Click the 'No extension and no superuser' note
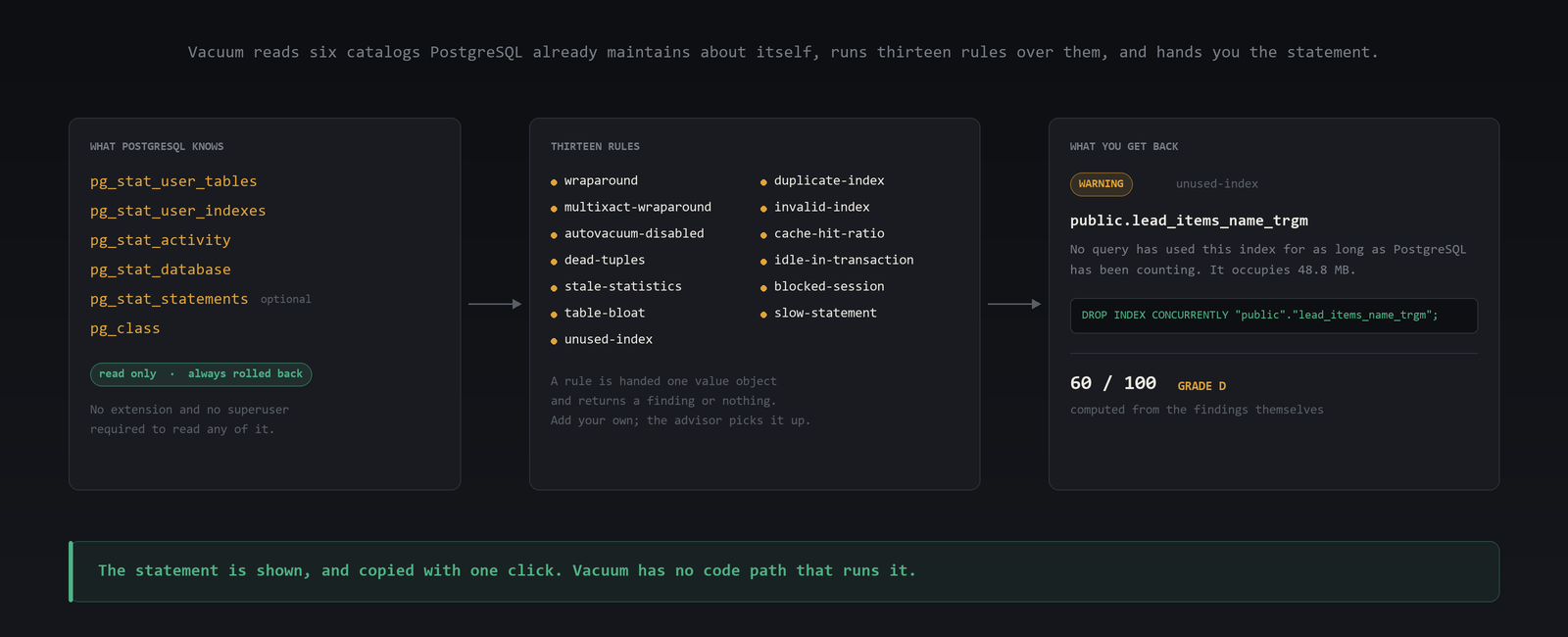The height and width of the screenshot is (637, 1568). (x=189, y=419)
